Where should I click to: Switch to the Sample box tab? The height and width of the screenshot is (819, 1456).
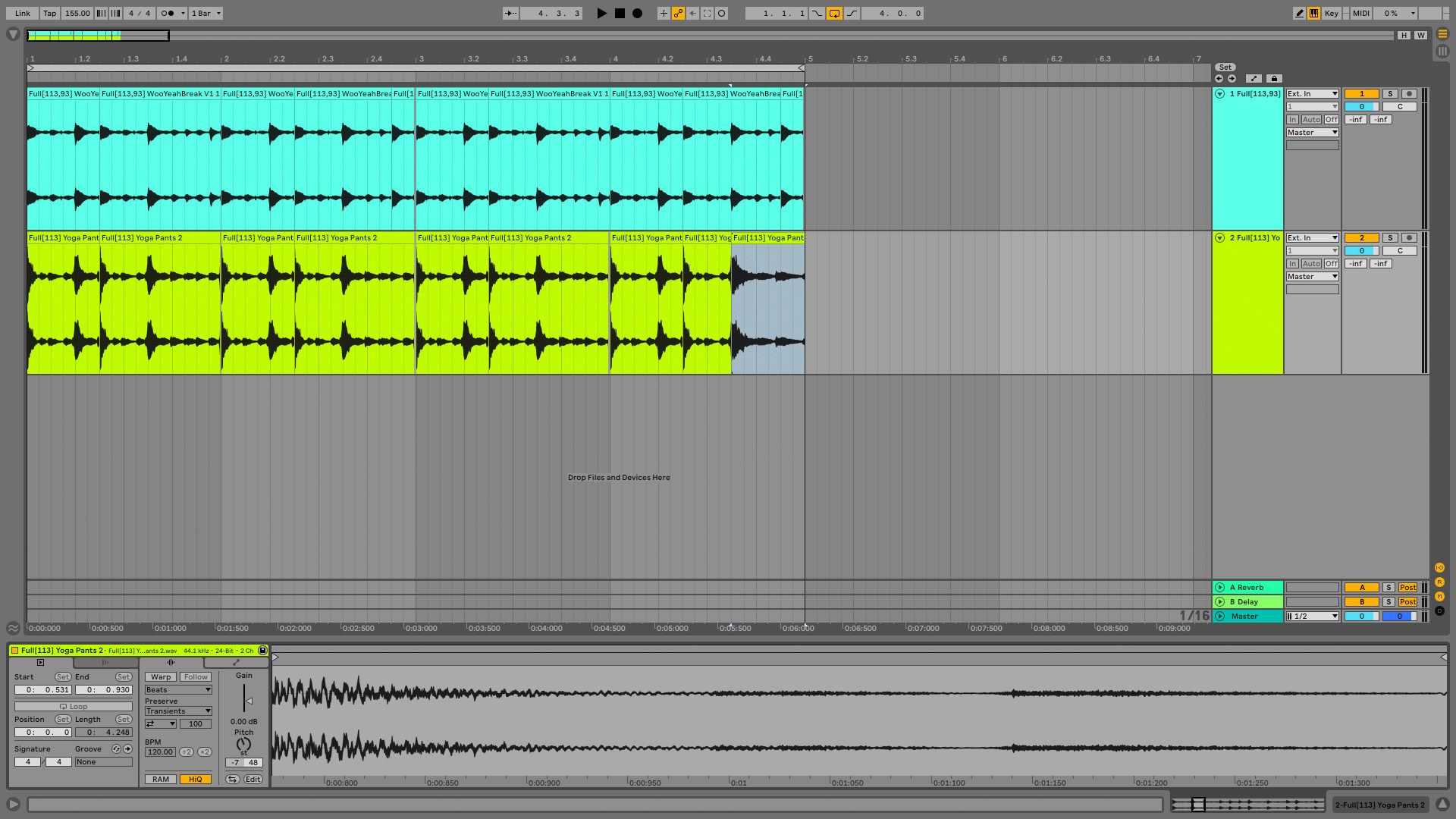171,662
